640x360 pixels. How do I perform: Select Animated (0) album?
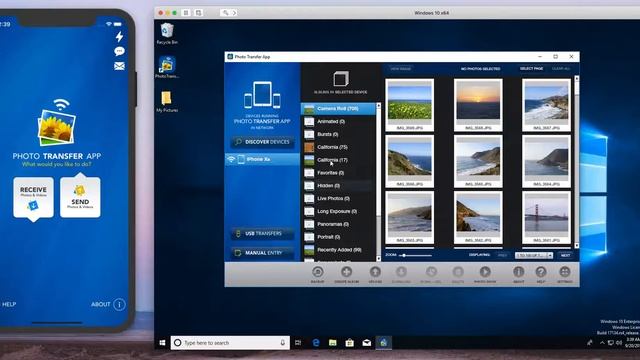tap(338, 122)
